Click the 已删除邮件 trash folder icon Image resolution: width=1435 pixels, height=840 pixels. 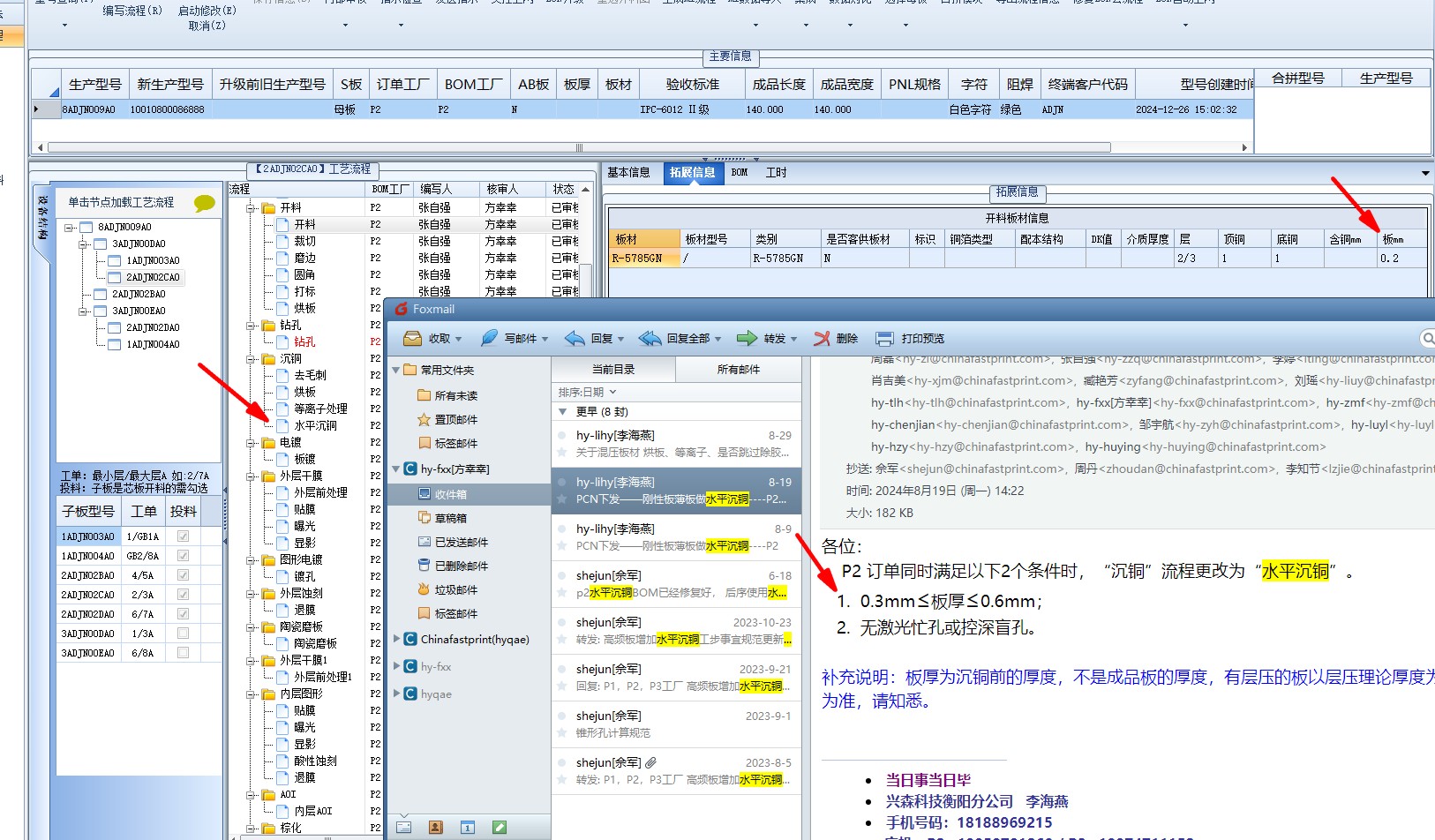coord(424,566)
